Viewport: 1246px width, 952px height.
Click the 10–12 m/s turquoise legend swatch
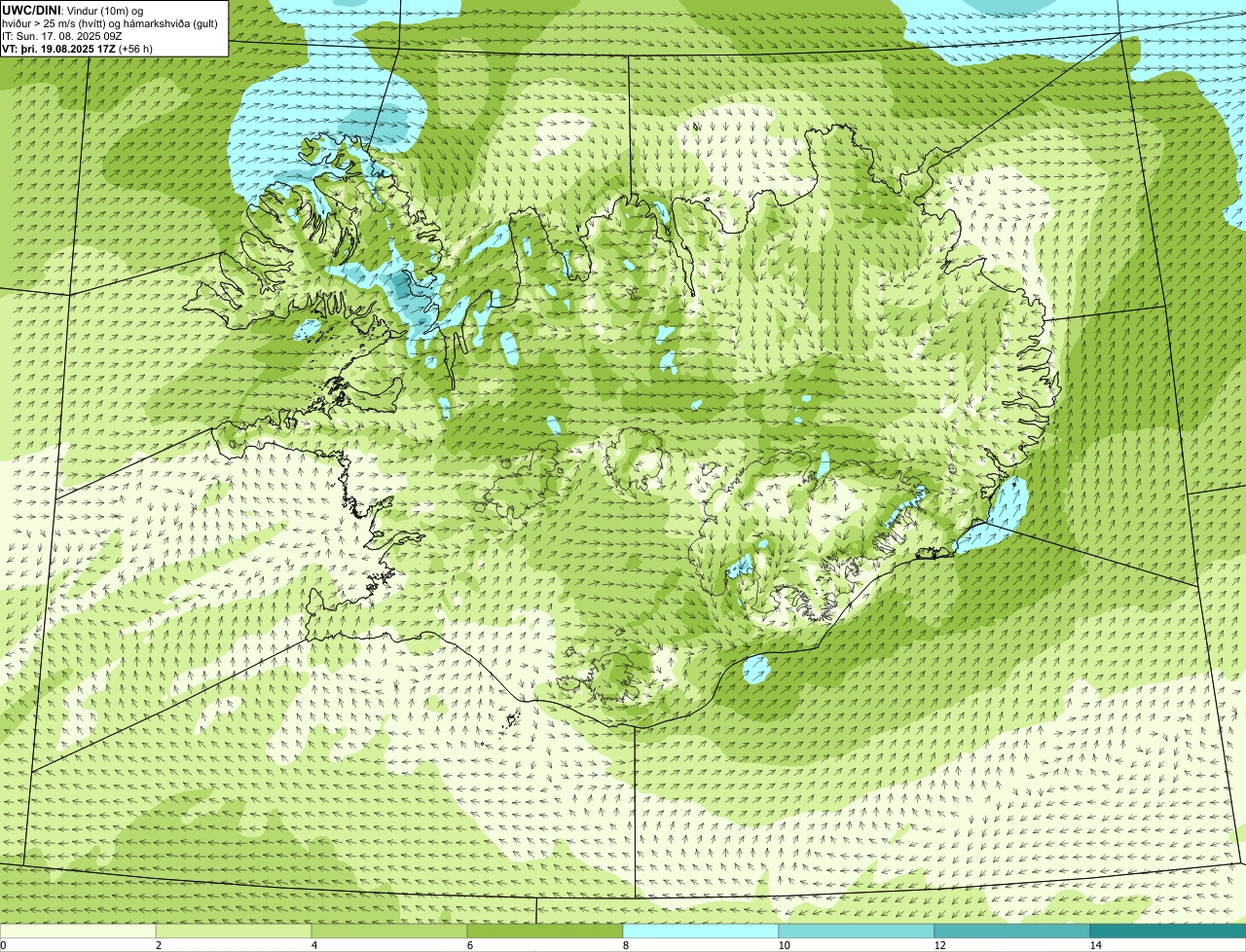pyautogui.click(x=857, y=931)
